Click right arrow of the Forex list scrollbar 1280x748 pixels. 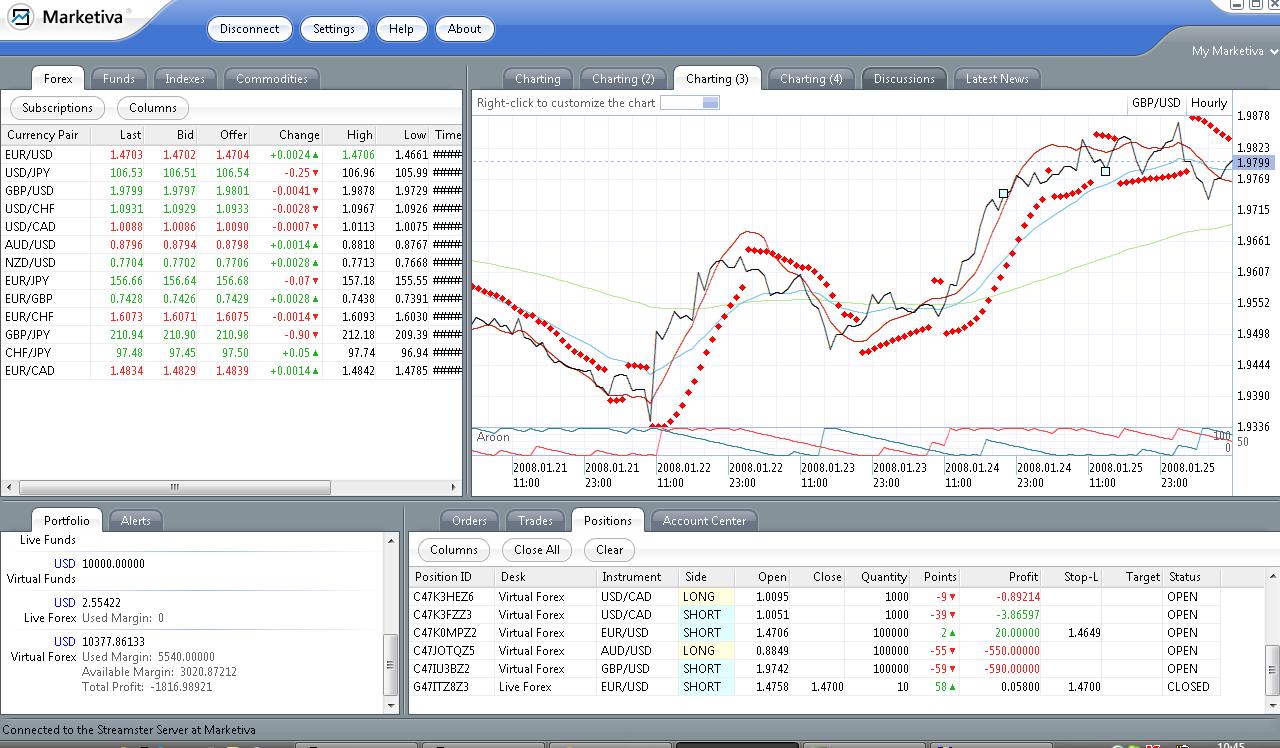454,488
